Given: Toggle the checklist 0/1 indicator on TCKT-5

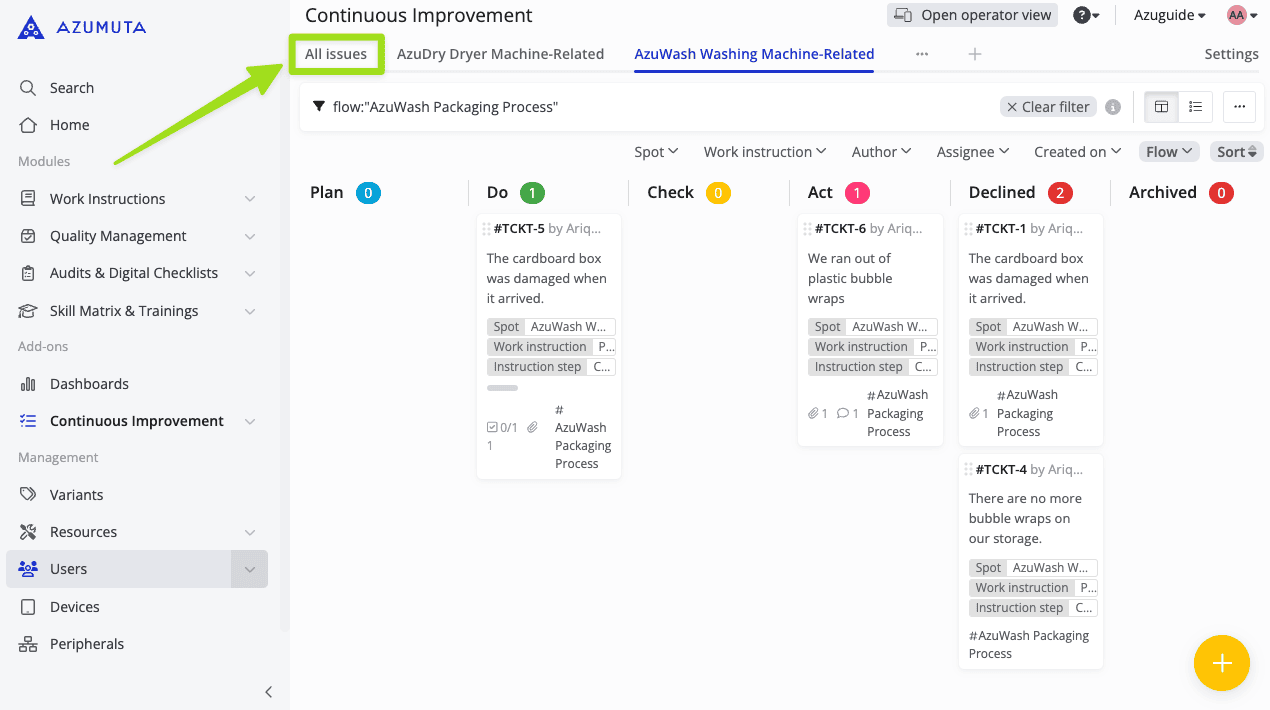Looking at the screenshot, I should (x=502, y=427).
